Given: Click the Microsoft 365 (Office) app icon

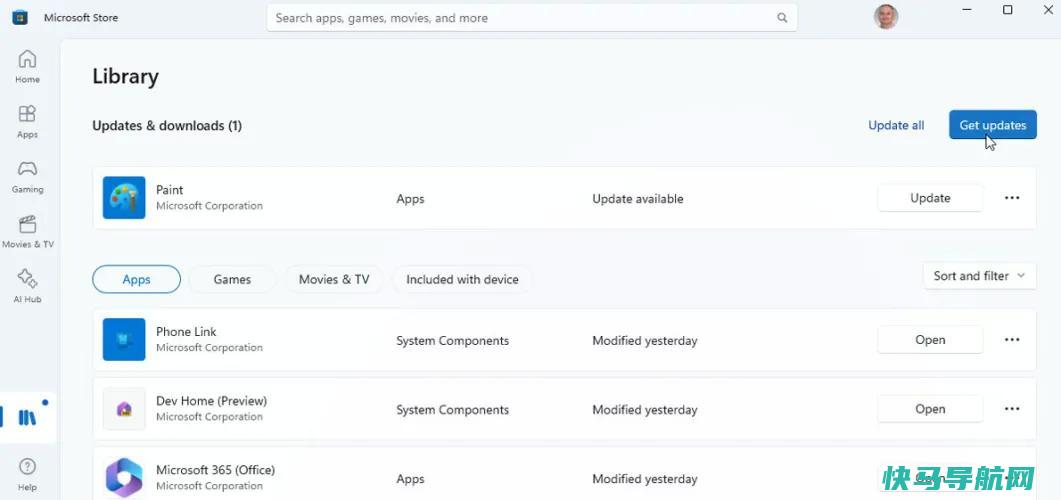Looking at the screenshot, I should (124, 478).
